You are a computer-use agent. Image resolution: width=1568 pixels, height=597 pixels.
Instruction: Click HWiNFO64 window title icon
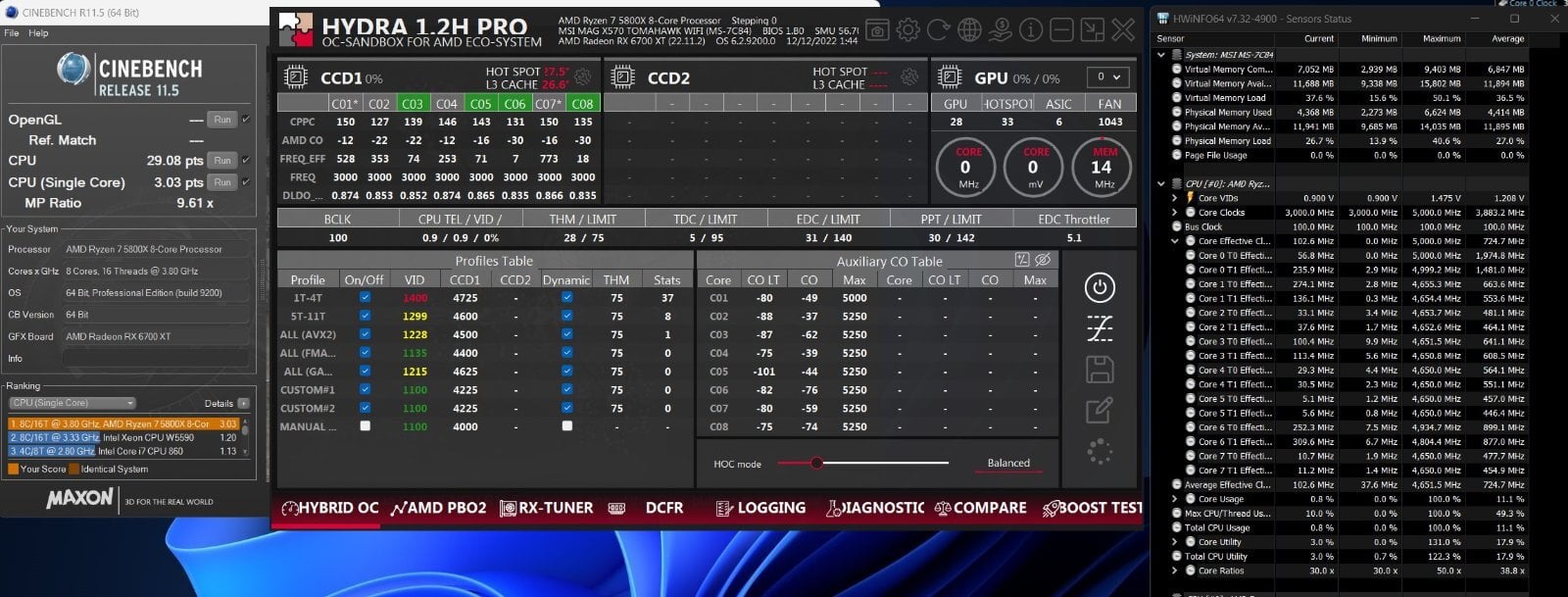(1163, 18)
